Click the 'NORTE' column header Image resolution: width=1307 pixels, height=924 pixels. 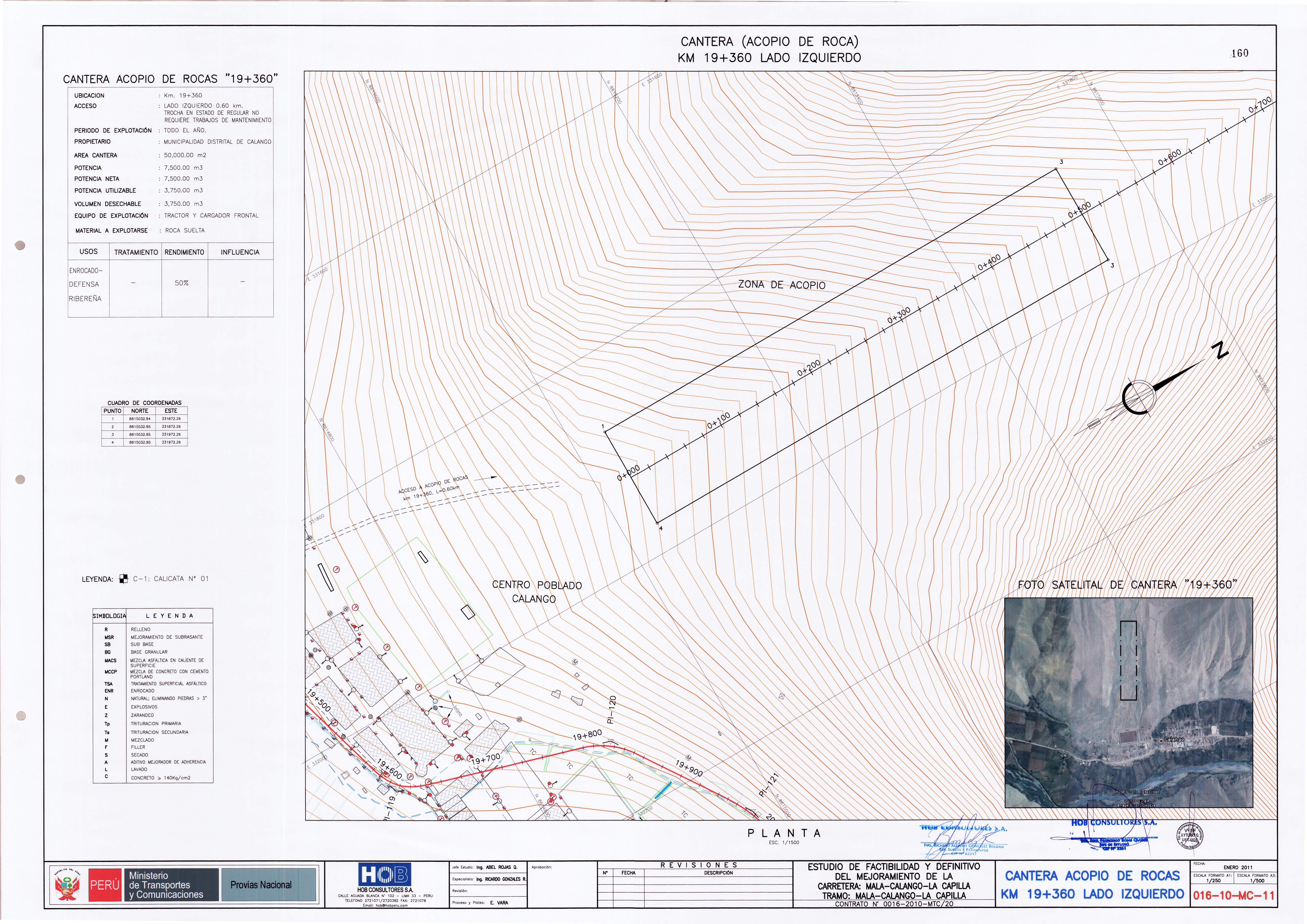[x=139, y=411]
